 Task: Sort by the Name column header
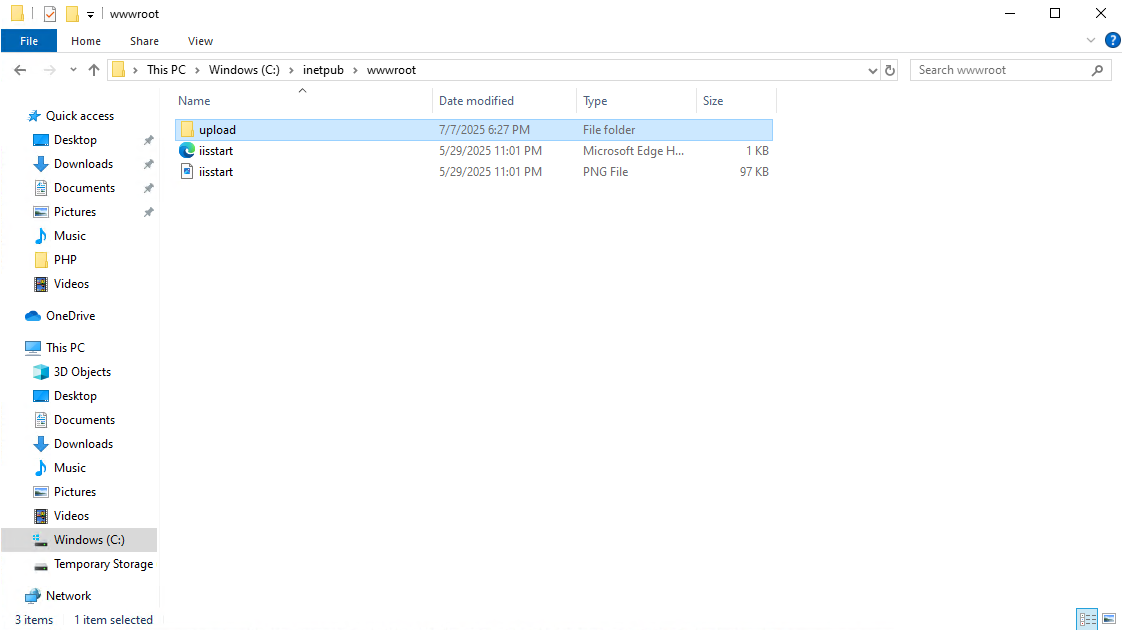[303, 101]
